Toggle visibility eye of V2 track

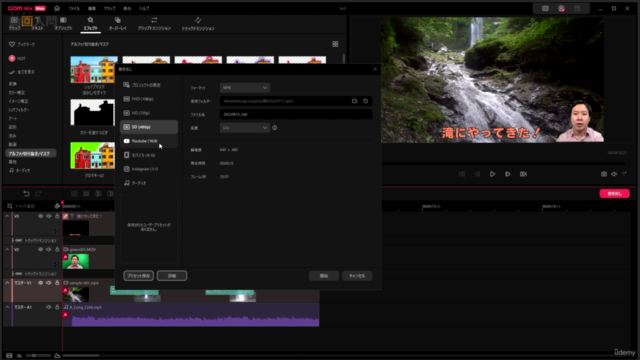click(40, 249)
